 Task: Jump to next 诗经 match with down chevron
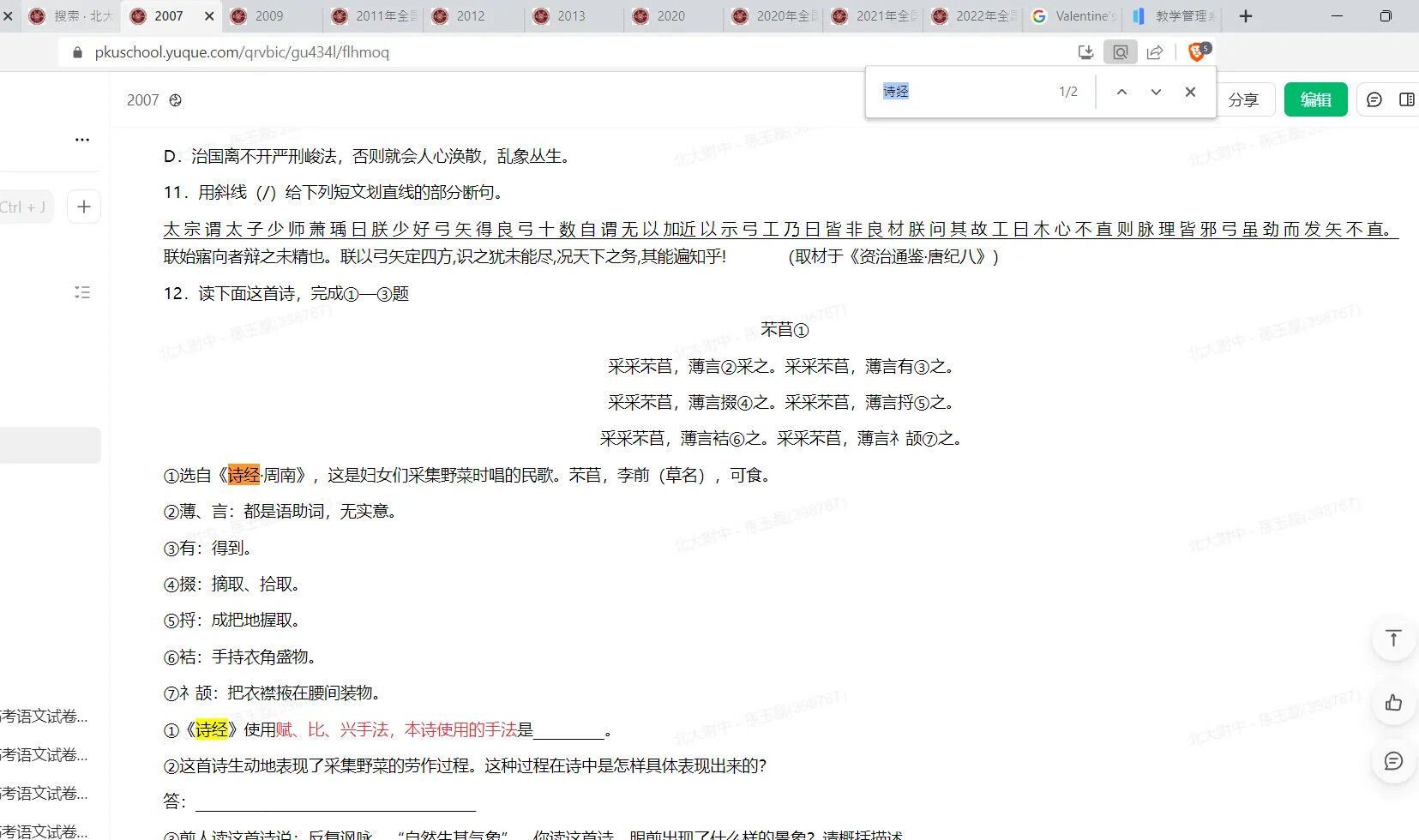coord(1155,92)
